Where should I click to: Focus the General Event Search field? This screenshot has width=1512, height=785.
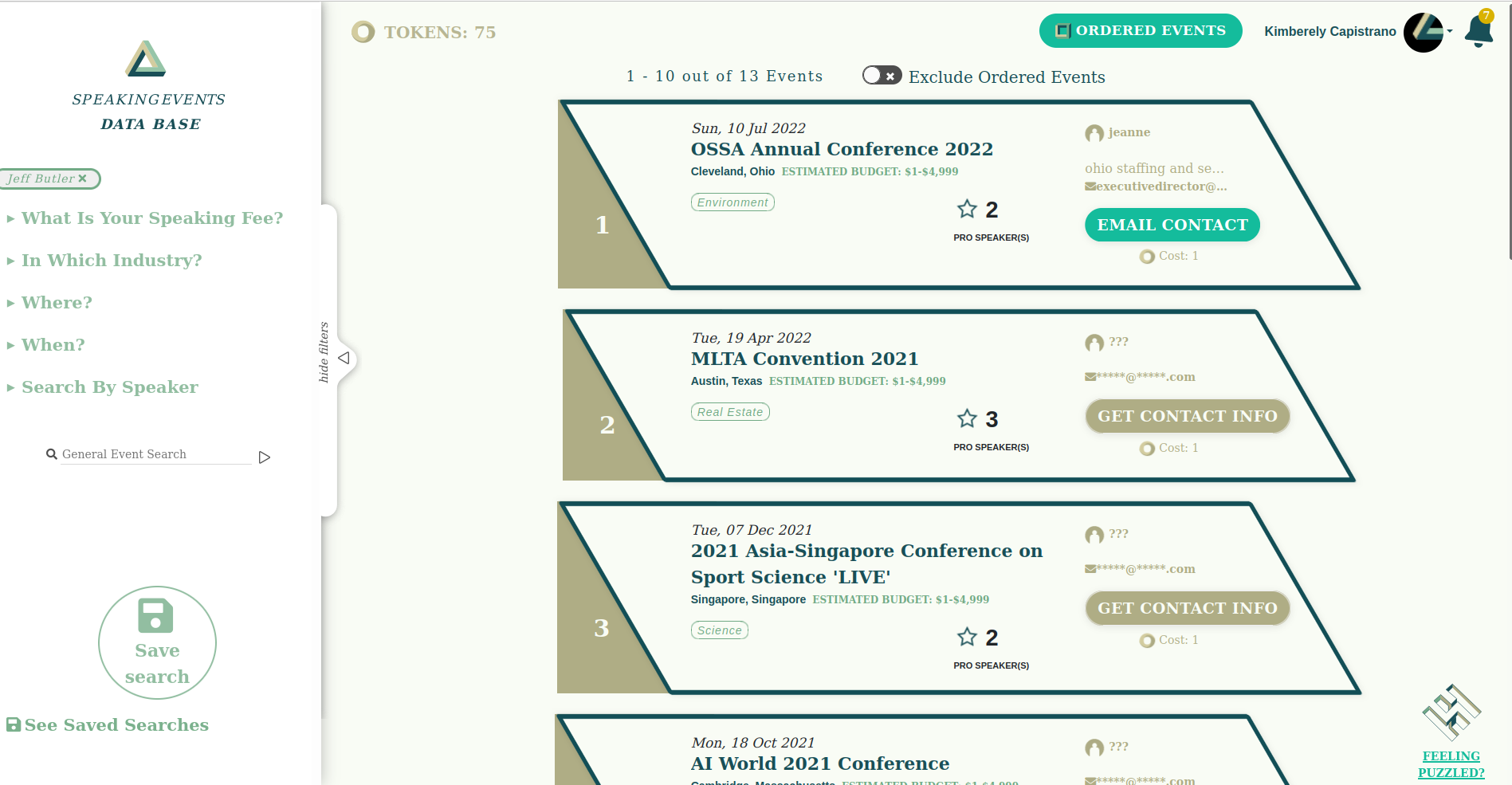coord(155,454)
